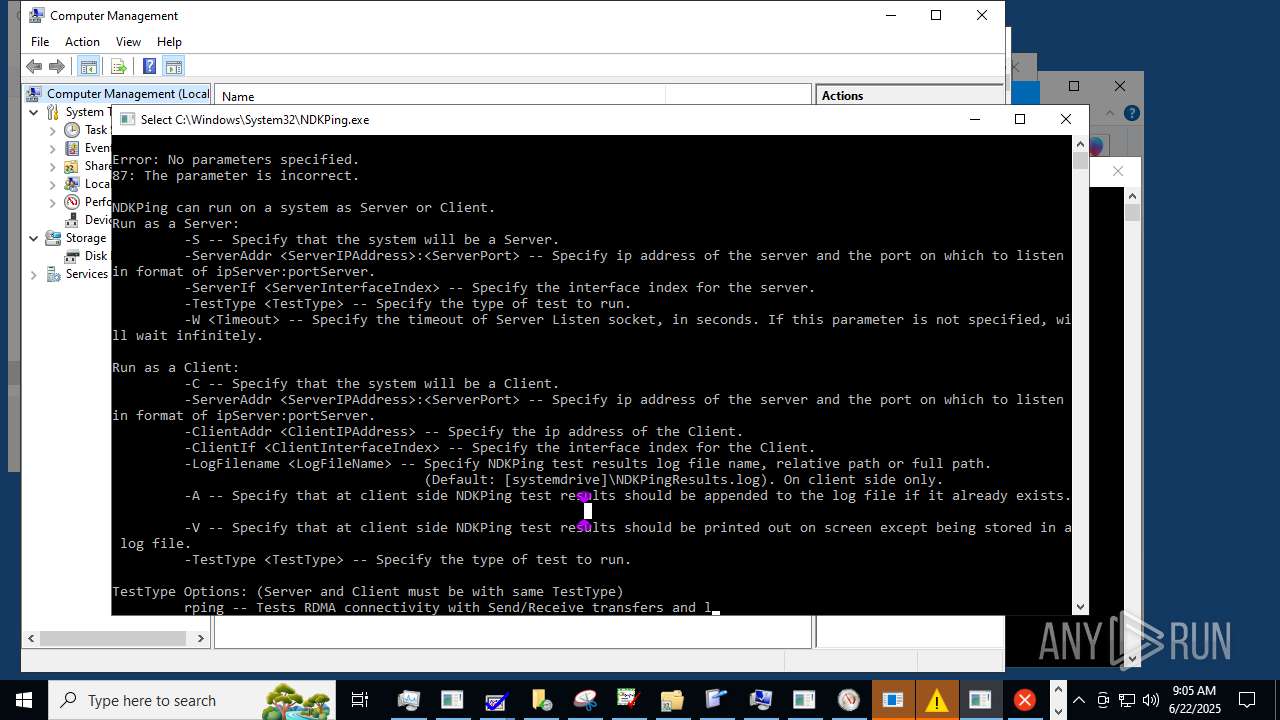
Task: Open the yellow folder taskbar icon
Action: (x=672, y=700)
